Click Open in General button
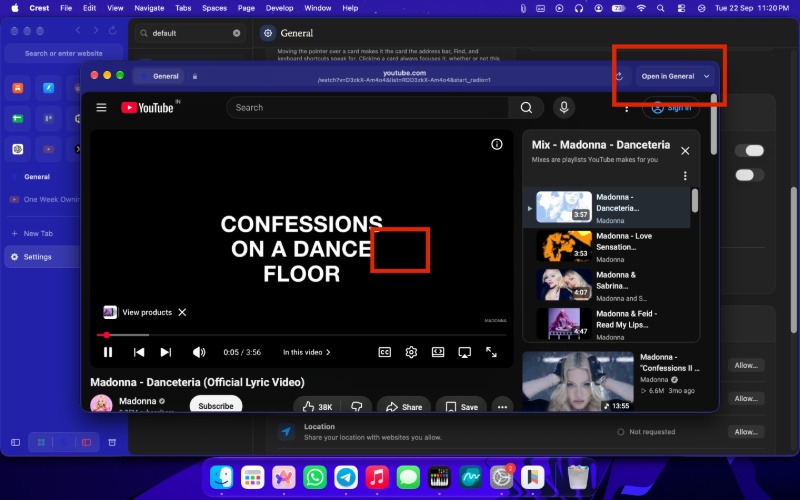This screenshot has height=500, width=800. 668,76
